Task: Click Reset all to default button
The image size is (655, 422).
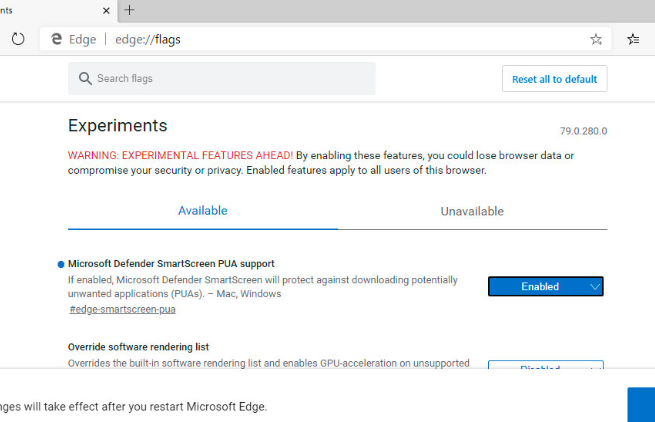Action: [x=554, y=79]
